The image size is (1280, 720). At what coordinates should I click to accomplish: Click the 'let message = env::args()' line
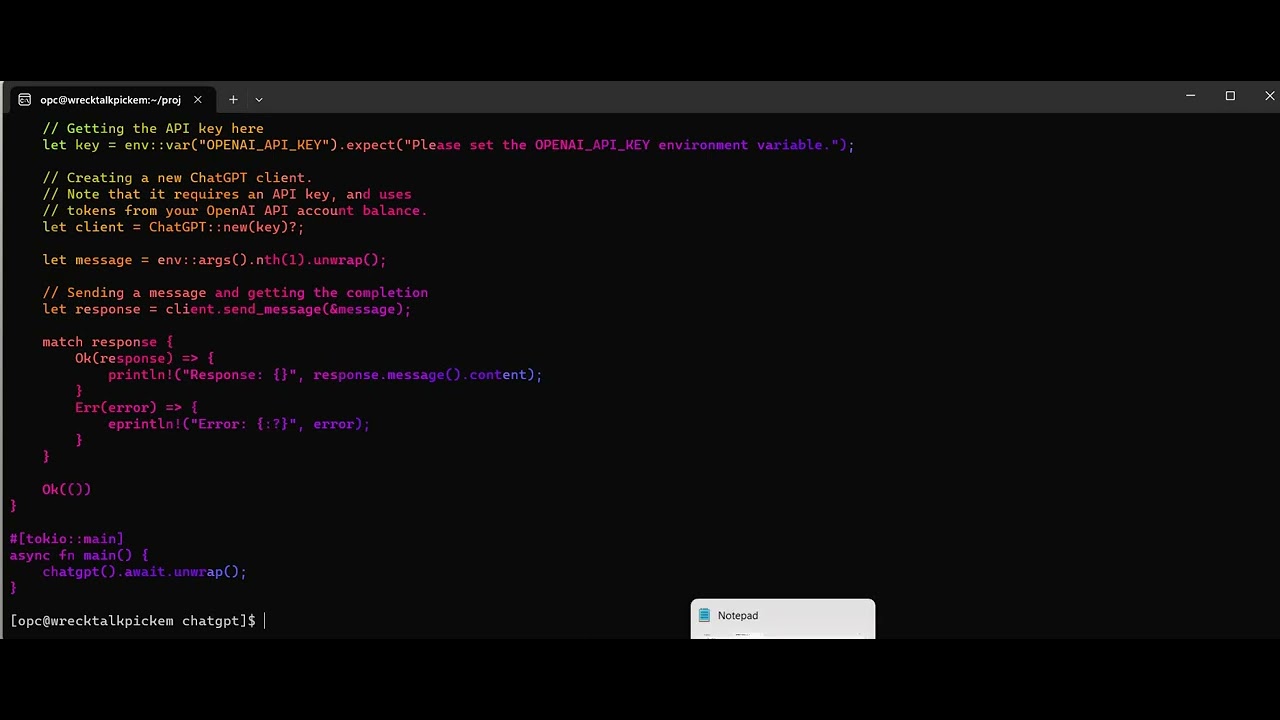[214, 260]
